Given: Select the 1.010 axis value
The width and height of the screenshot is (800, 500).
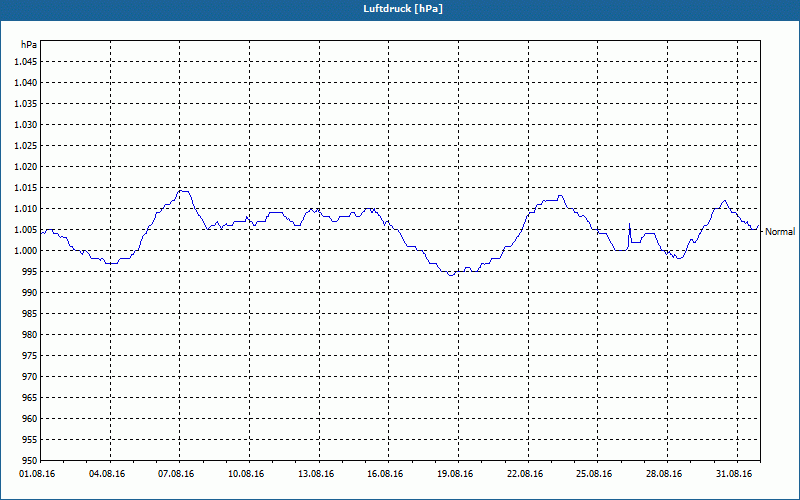Looking at the screenshot, I should point(26,209).
